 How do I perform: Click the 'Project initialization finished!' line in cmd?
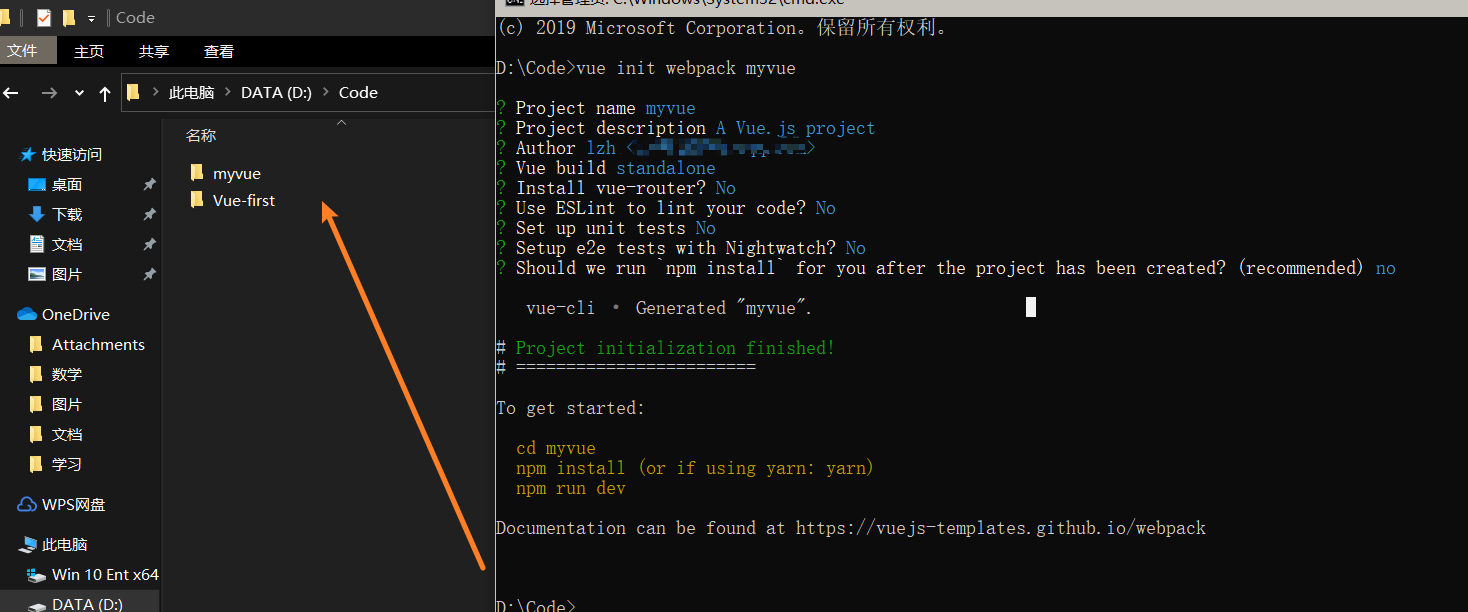pyautogui.click(x=675, y=348)
